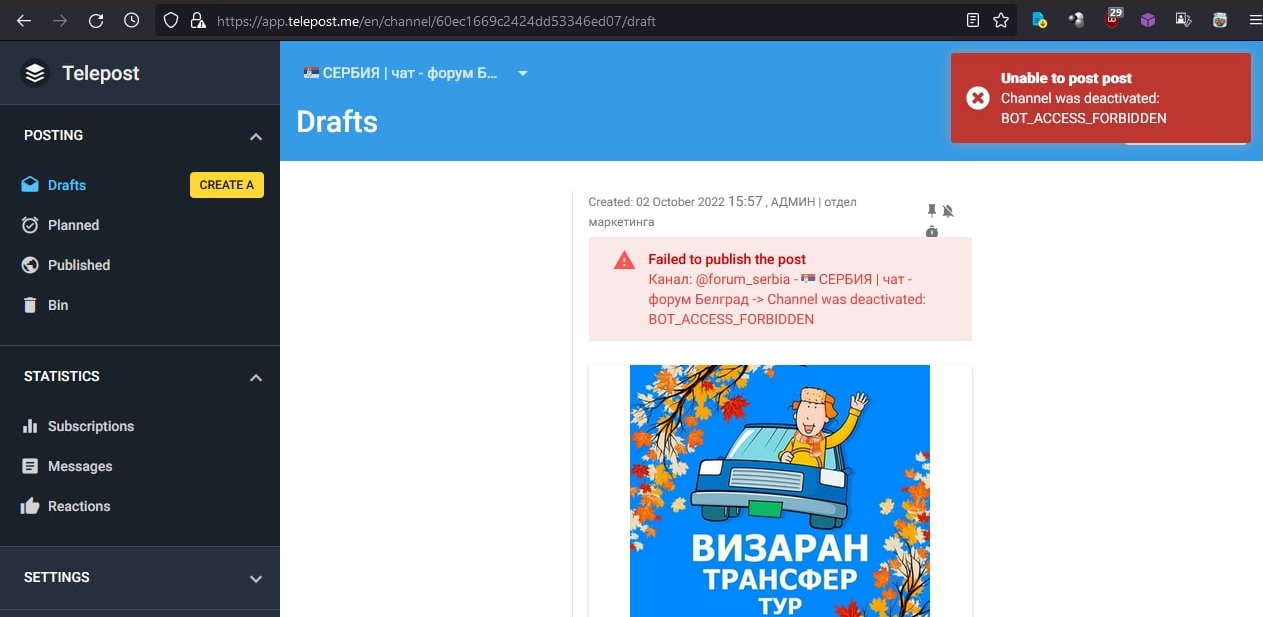
Task: Bookmark this page with the star icon
Action: [x=1001, y=20]
